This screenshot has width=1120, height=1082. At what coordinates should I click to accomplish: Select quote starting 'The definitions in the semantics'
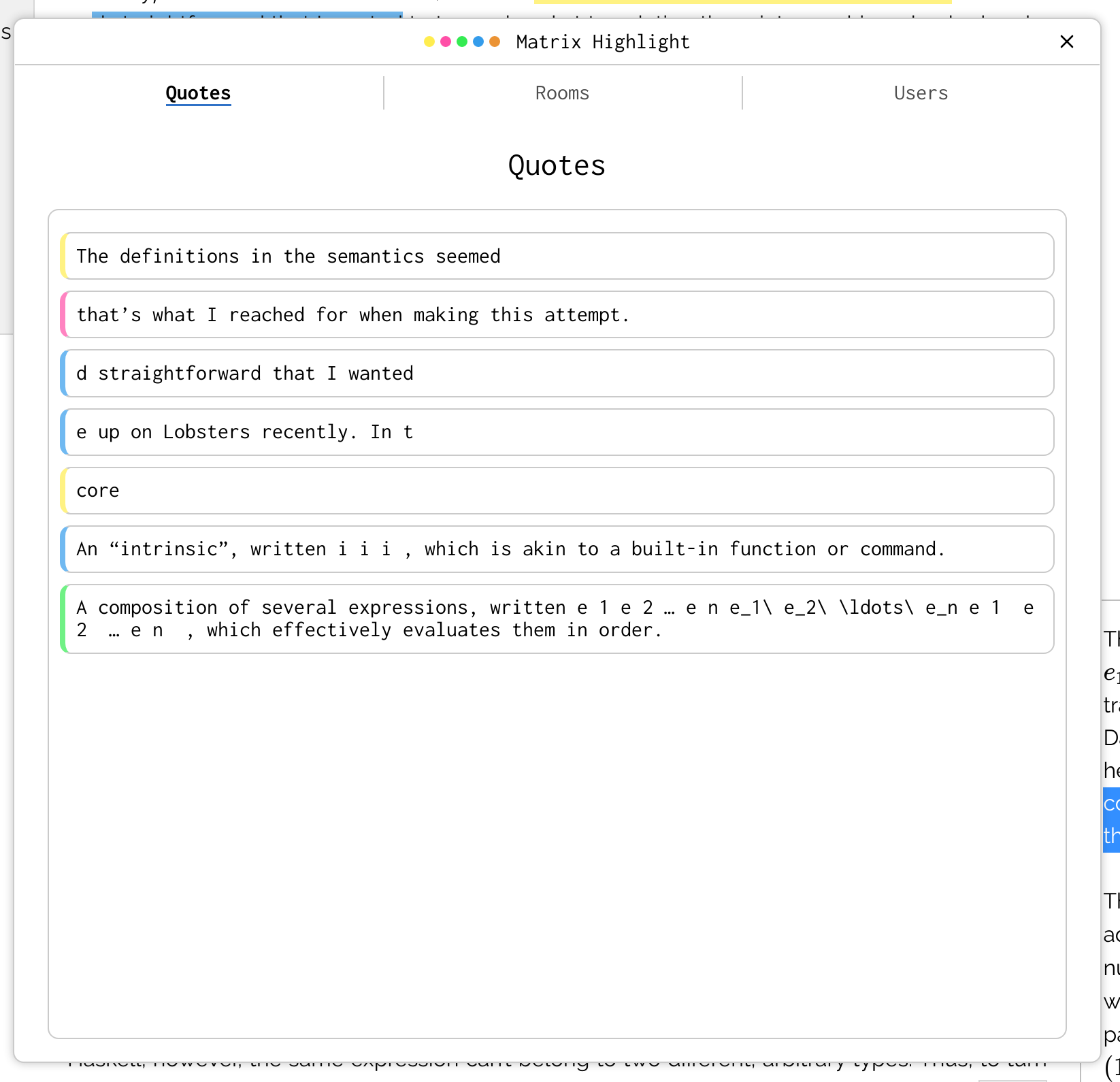(x=556, y=256)
